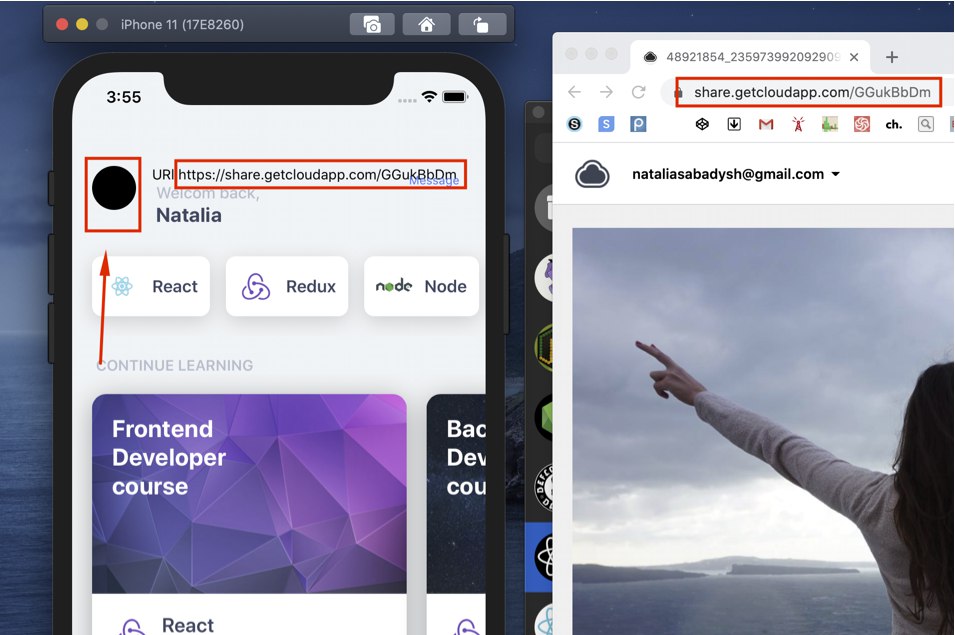Open the red swirl bookmark

coord(862,124)
